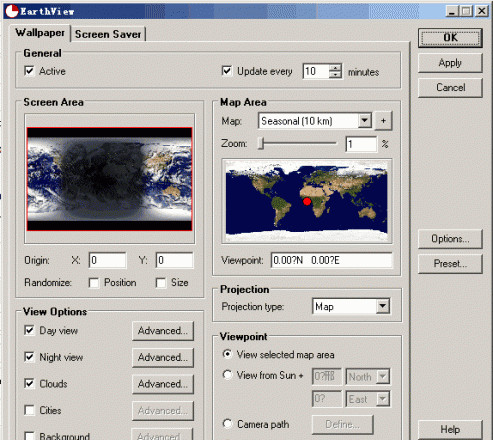Viewport: 493px width, 440px height.
Task: Disable the Clouds checkbox
Action: coord(29,383)
